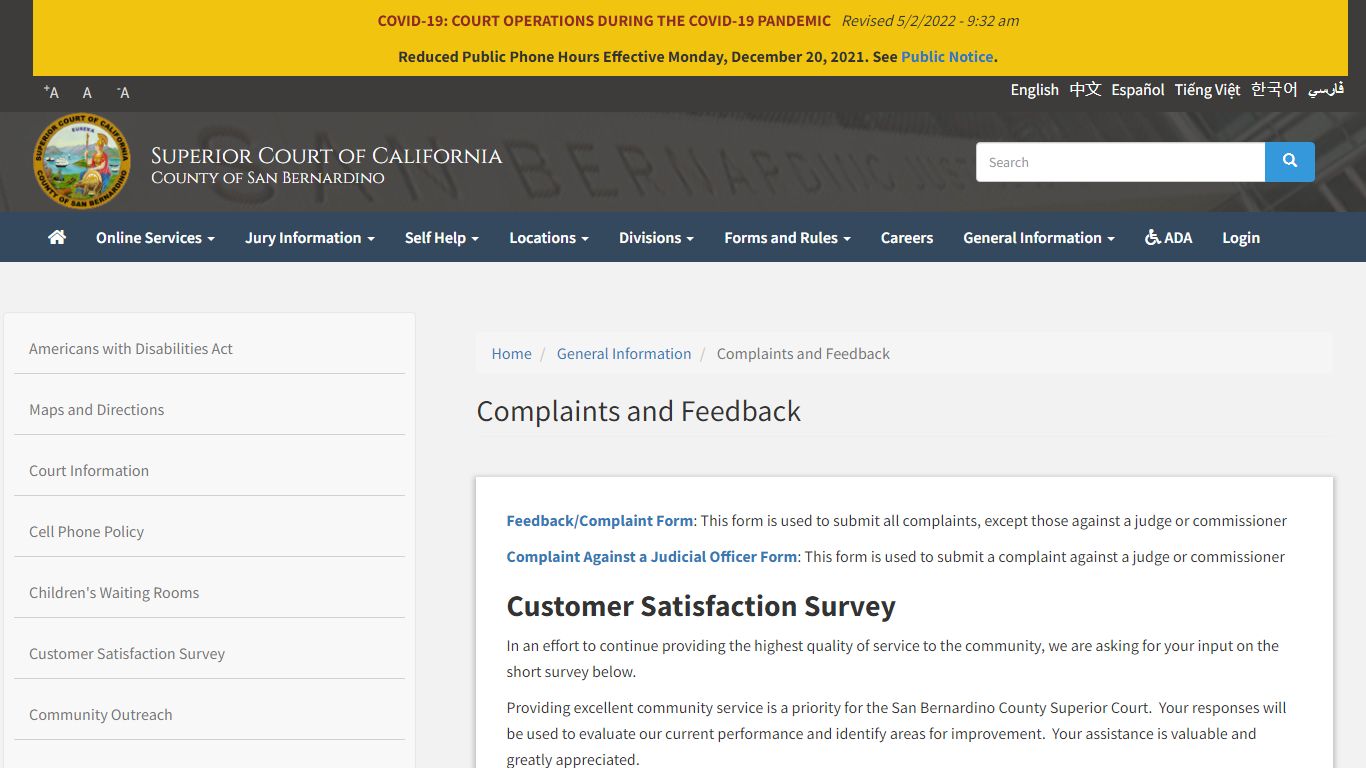
Task: Expand the Self Help menu
Action: 442,237
